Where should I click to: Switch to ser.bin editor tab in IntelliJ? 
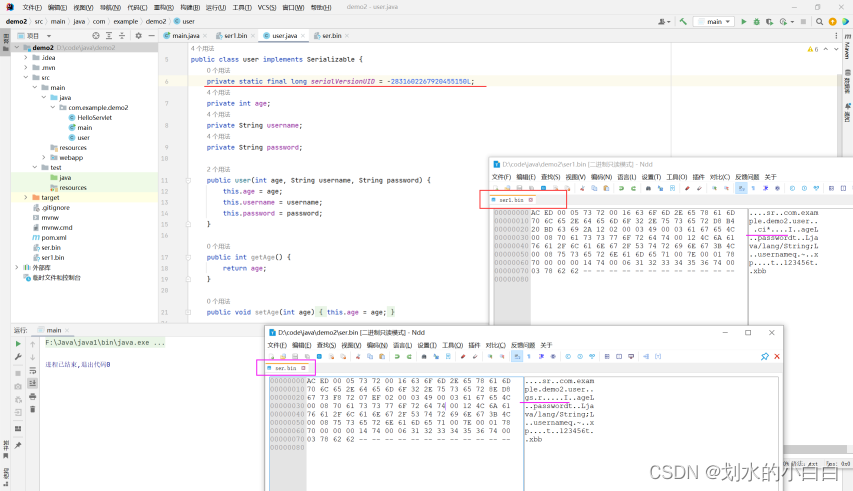pyautogui.click(x=331, y=36)
